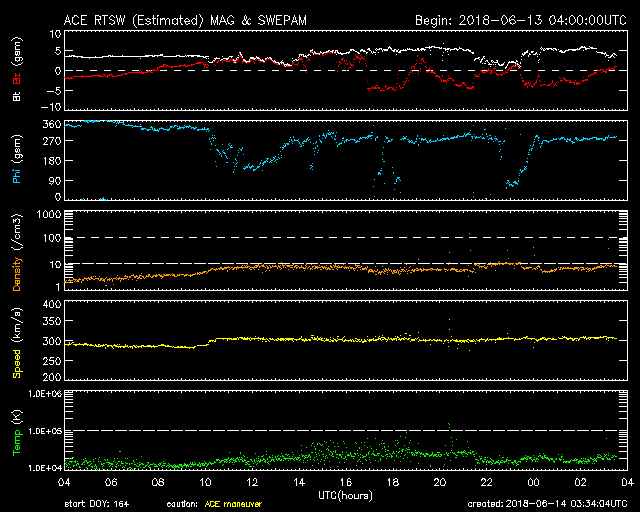
Task: Click the '270' tick label on Phi axis
Action: (51, 141)
